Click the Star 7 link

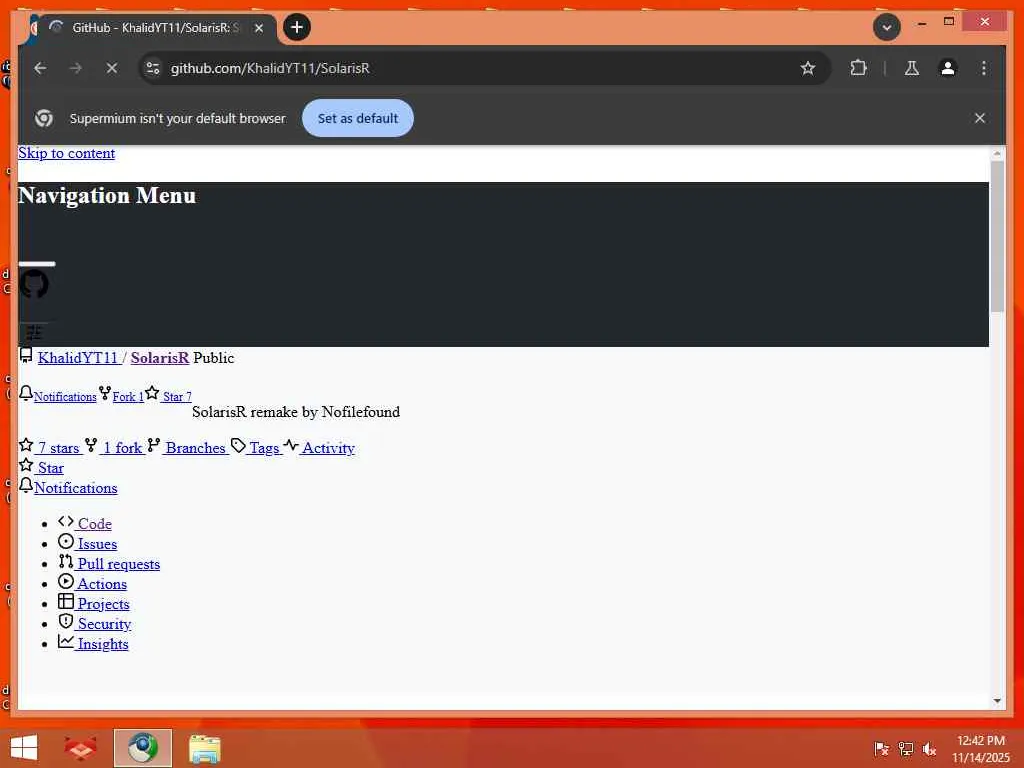click(x=177, y=396)
